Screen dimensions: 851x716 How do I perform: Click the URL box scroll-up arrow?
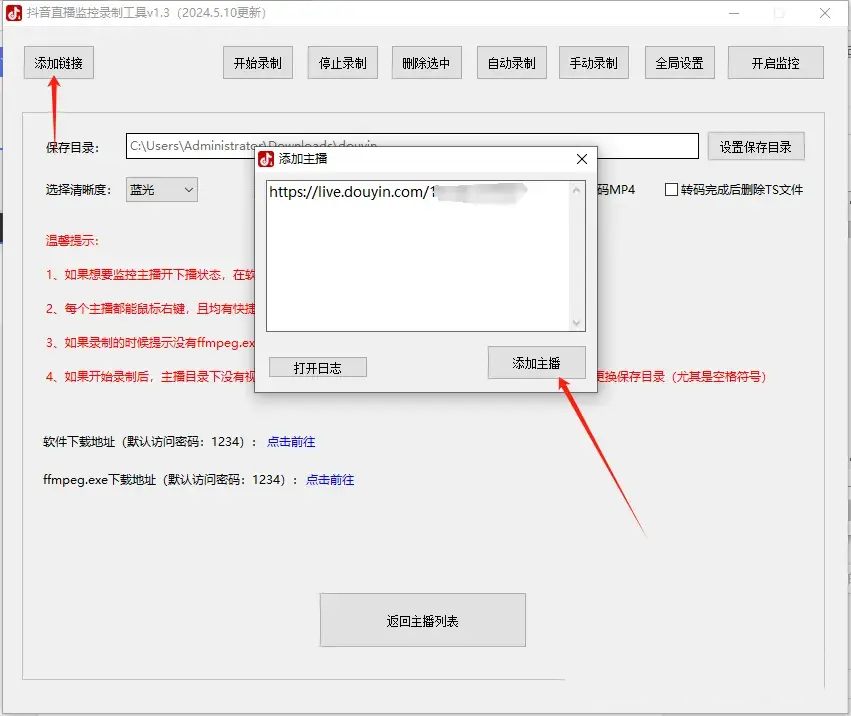(x=576, y=190)
